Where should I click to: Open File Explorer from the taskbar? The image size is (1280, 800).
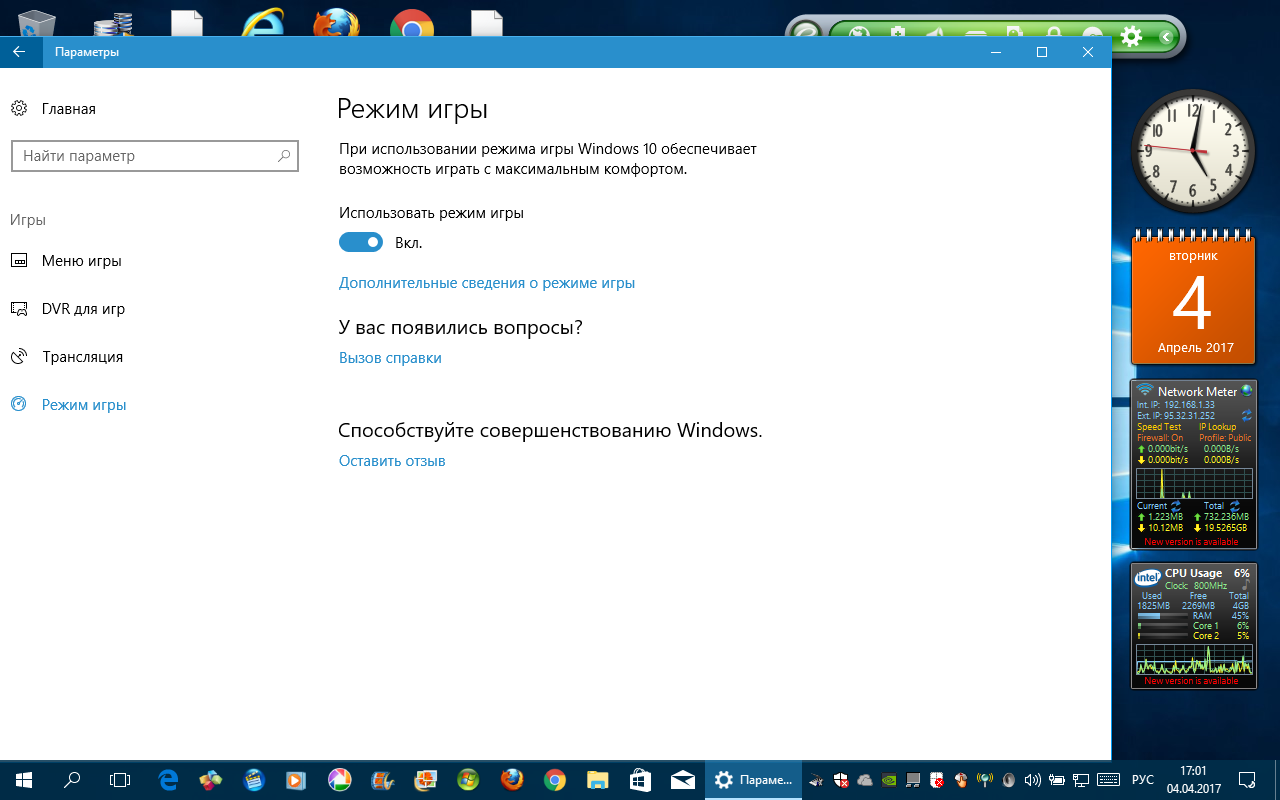598,779
